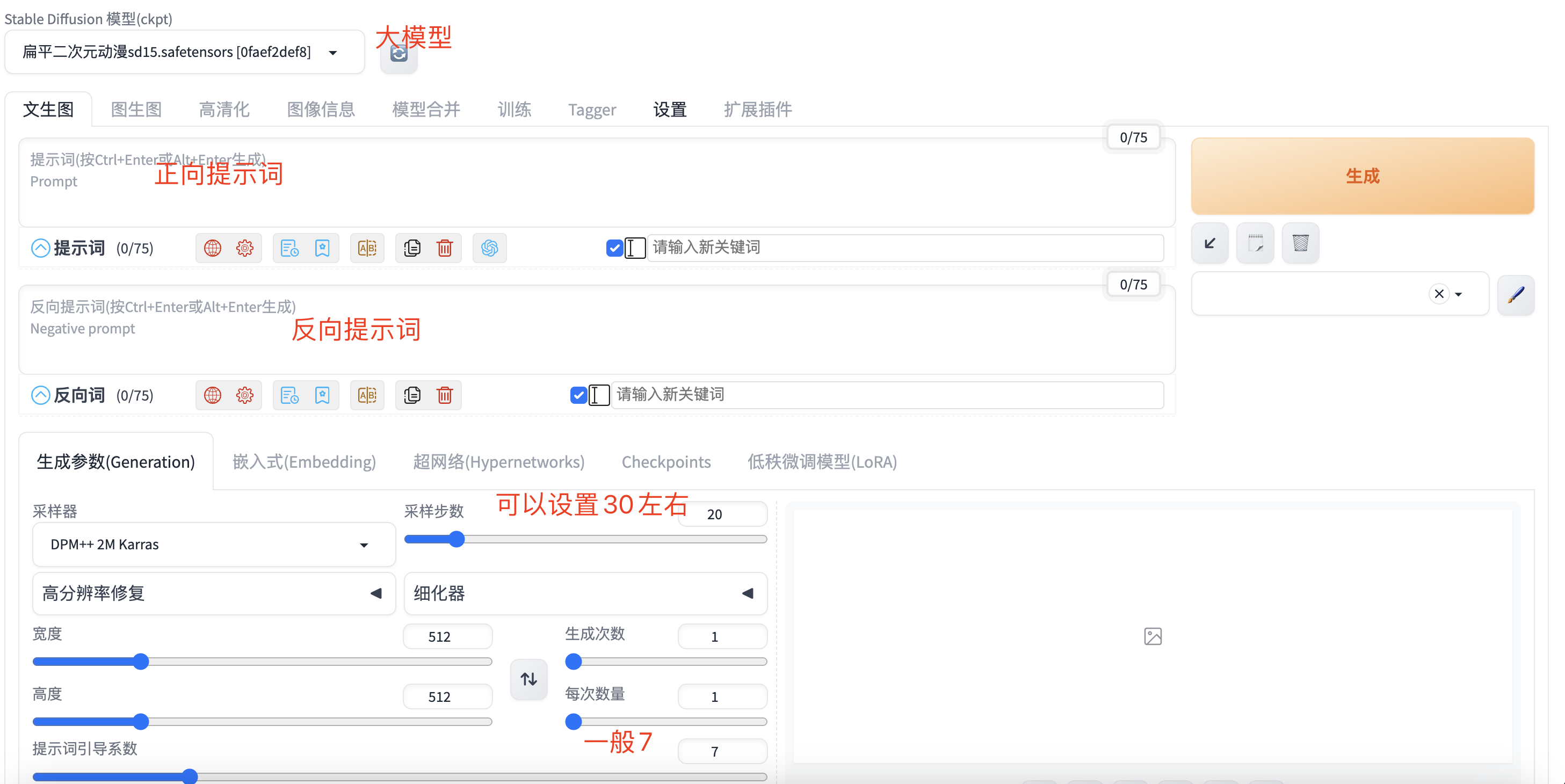Screen dimensions: 1565x784
Task: Click the text-cursor icon in 反向词 row
Action: coord(599,395)
